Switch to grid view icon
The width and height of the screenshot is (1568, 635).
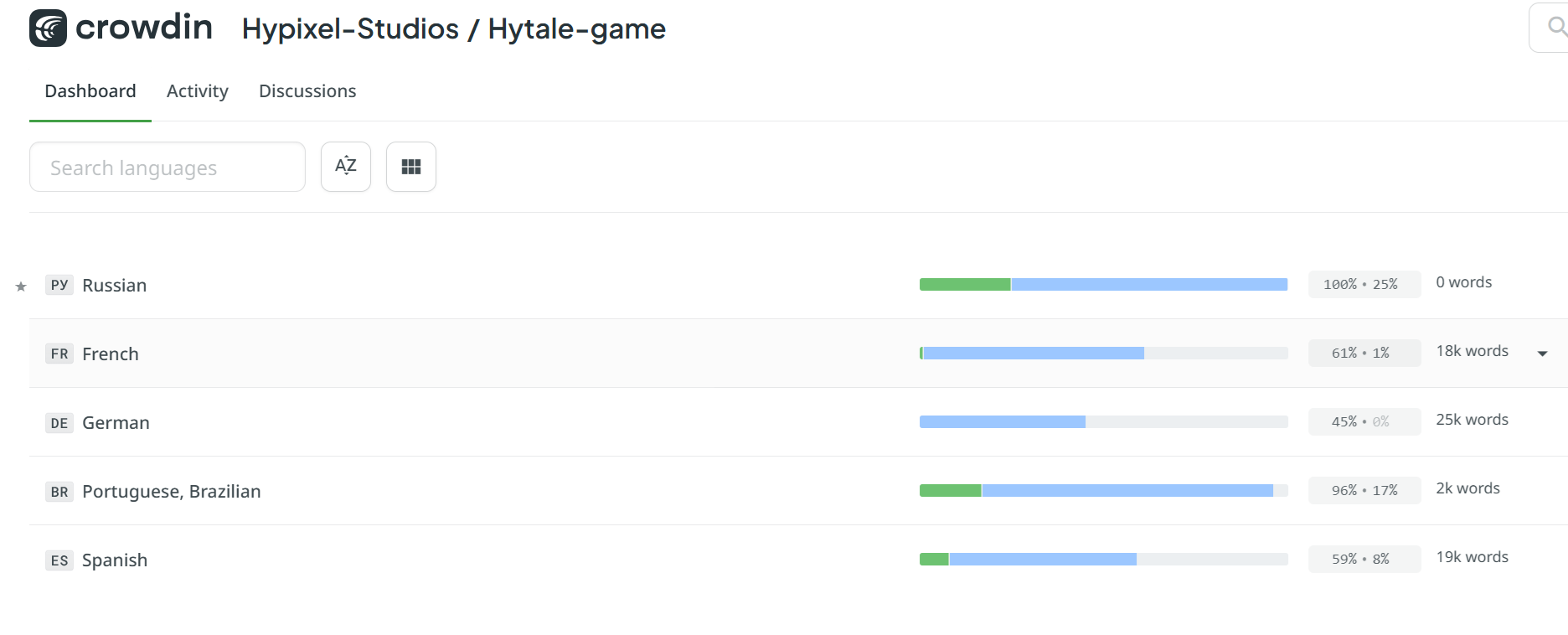[x=411, y=167]
